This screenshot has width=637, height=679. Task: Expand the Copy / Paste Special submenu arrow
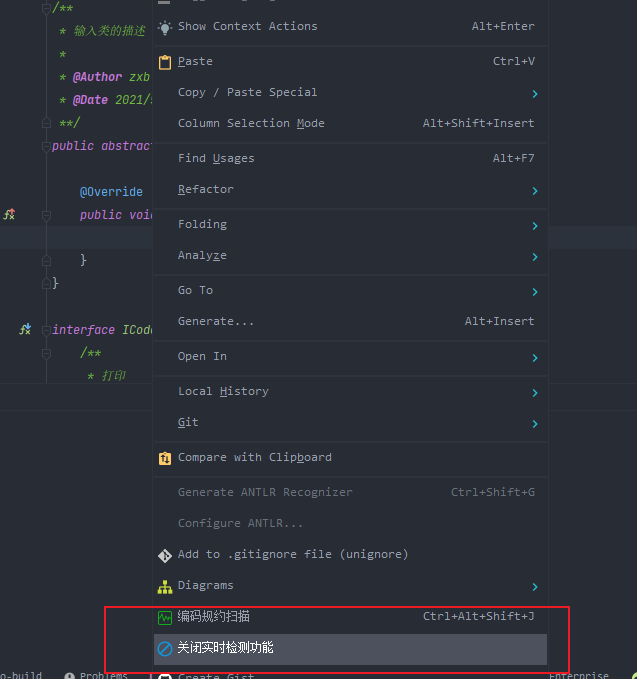[x=535, y=94]
